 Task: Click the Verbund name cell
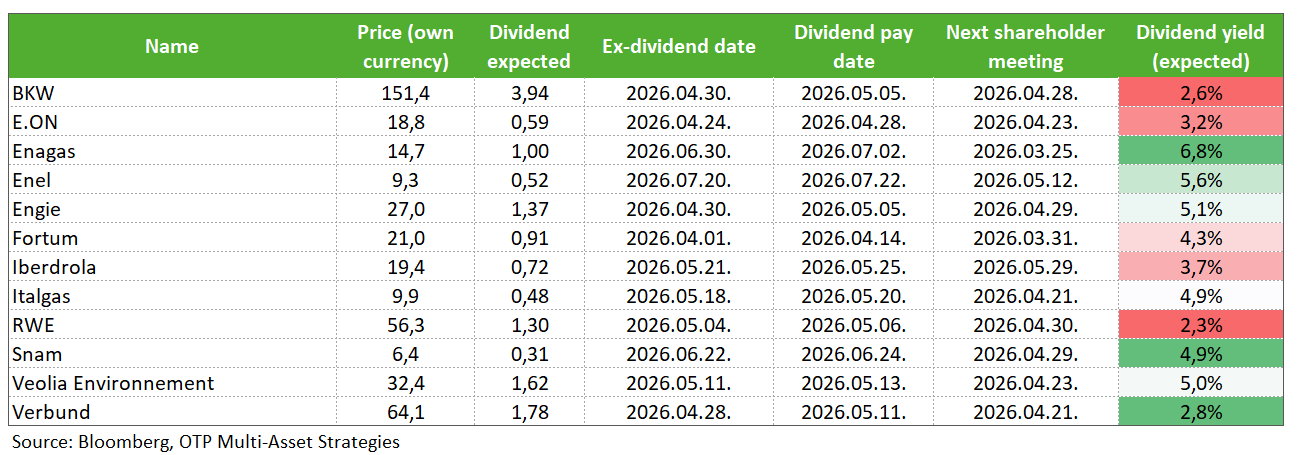[x=171, y=412]
